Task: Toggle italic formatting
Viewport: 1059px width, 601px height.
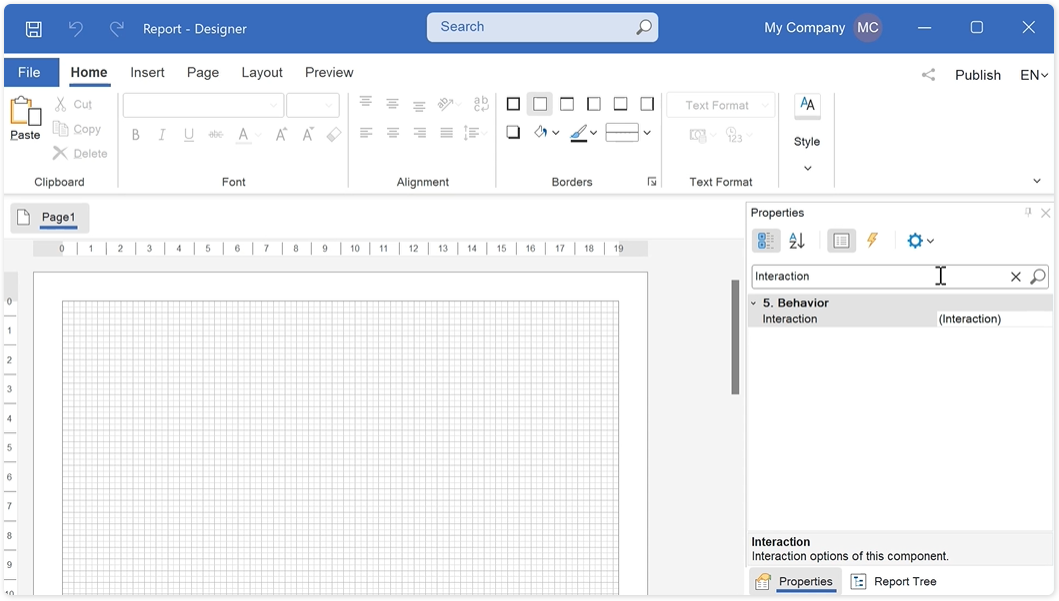Action: click(x=162, y=135)
